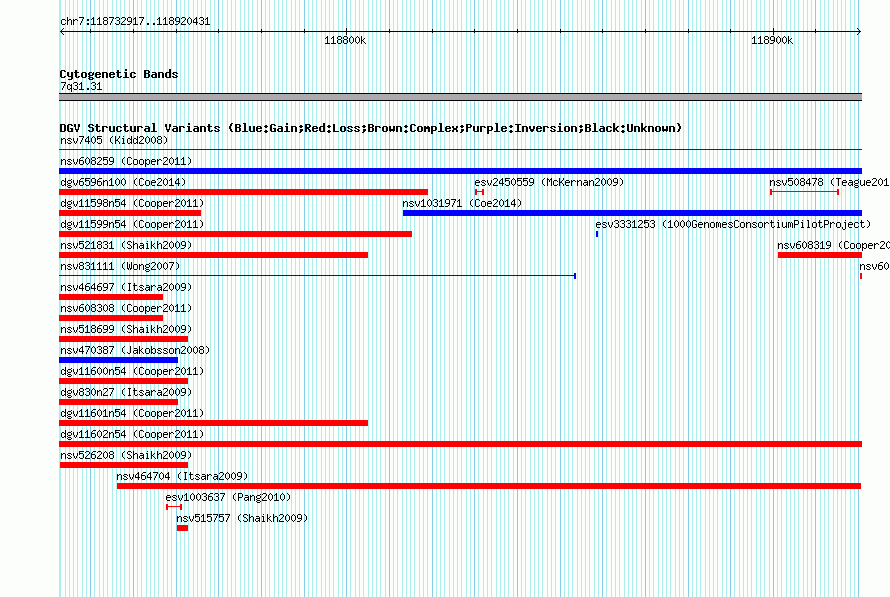
Task: Click the nsv508478 variant label
Action: pyautogui.click(x=829, y=182)
